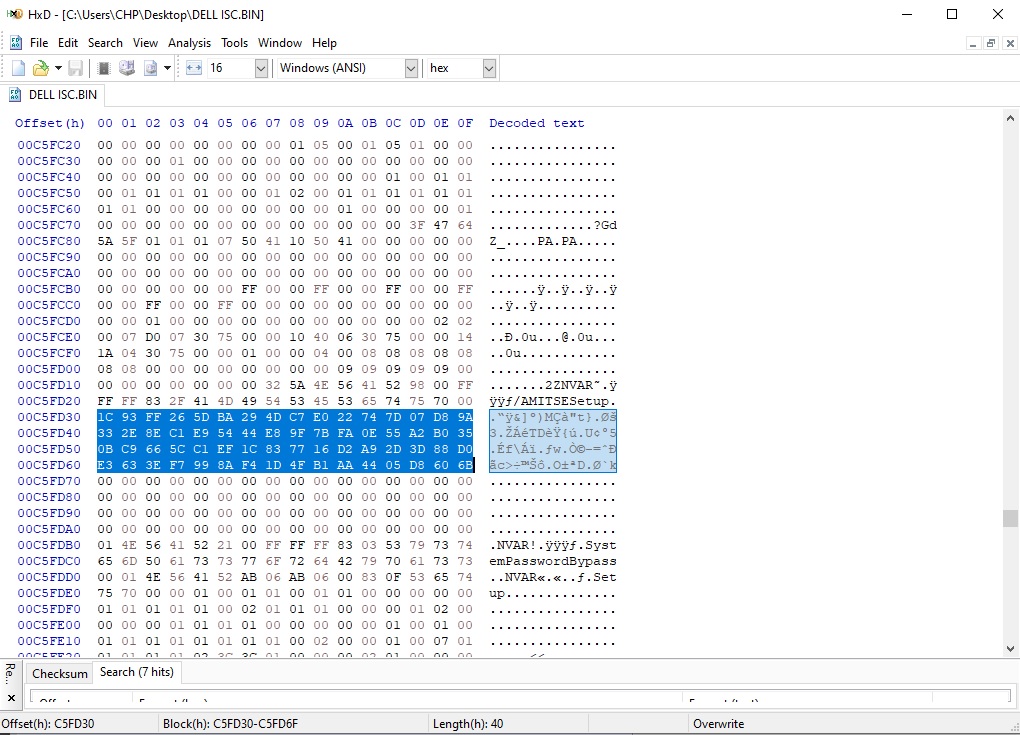Click decoded text '.......2ZNVAR~.ÿ'
The image size is (1020, 735).
553,385
